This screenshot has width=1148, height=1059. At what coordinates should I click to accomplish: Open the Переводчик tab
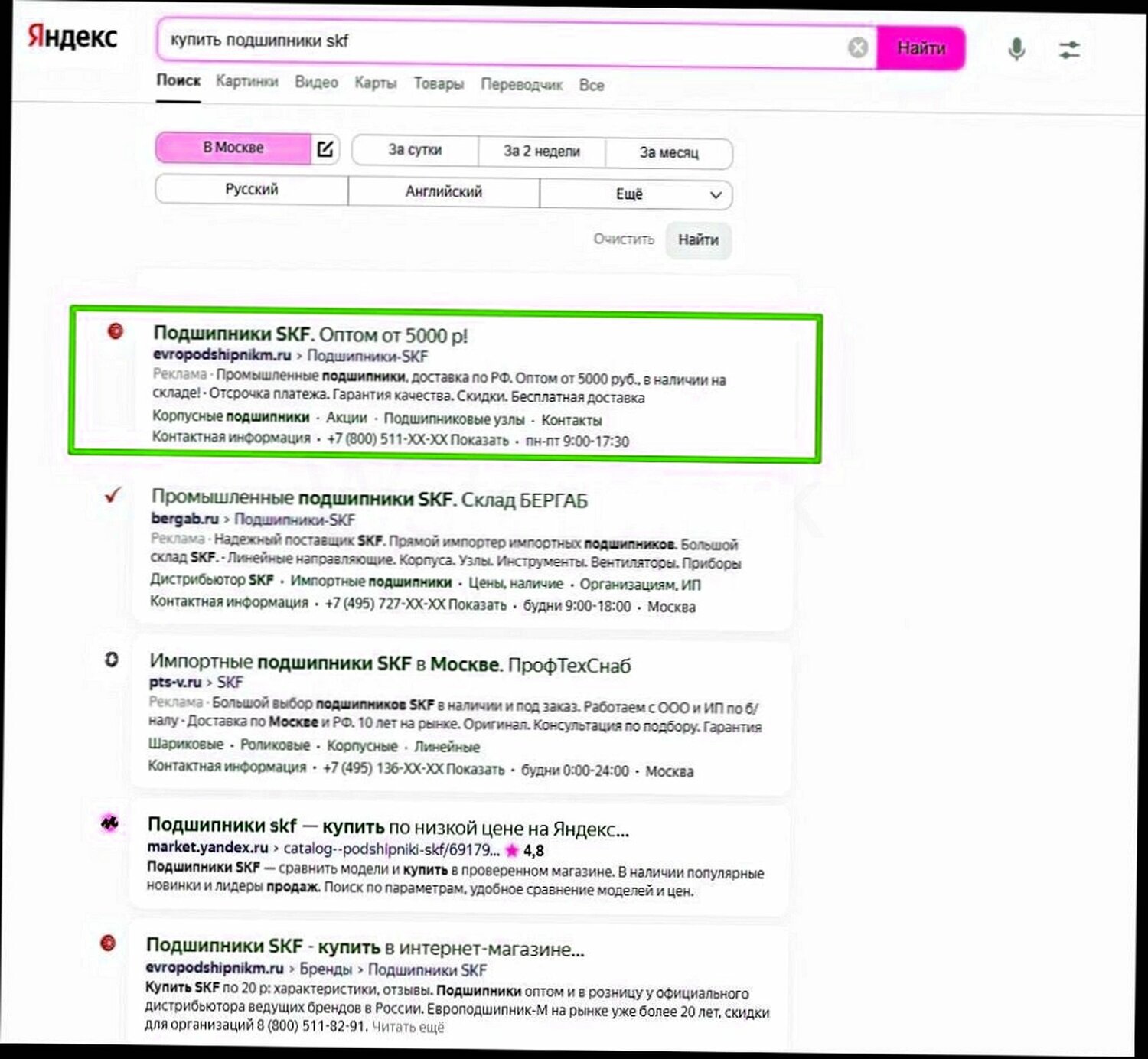tap(521, 85)
